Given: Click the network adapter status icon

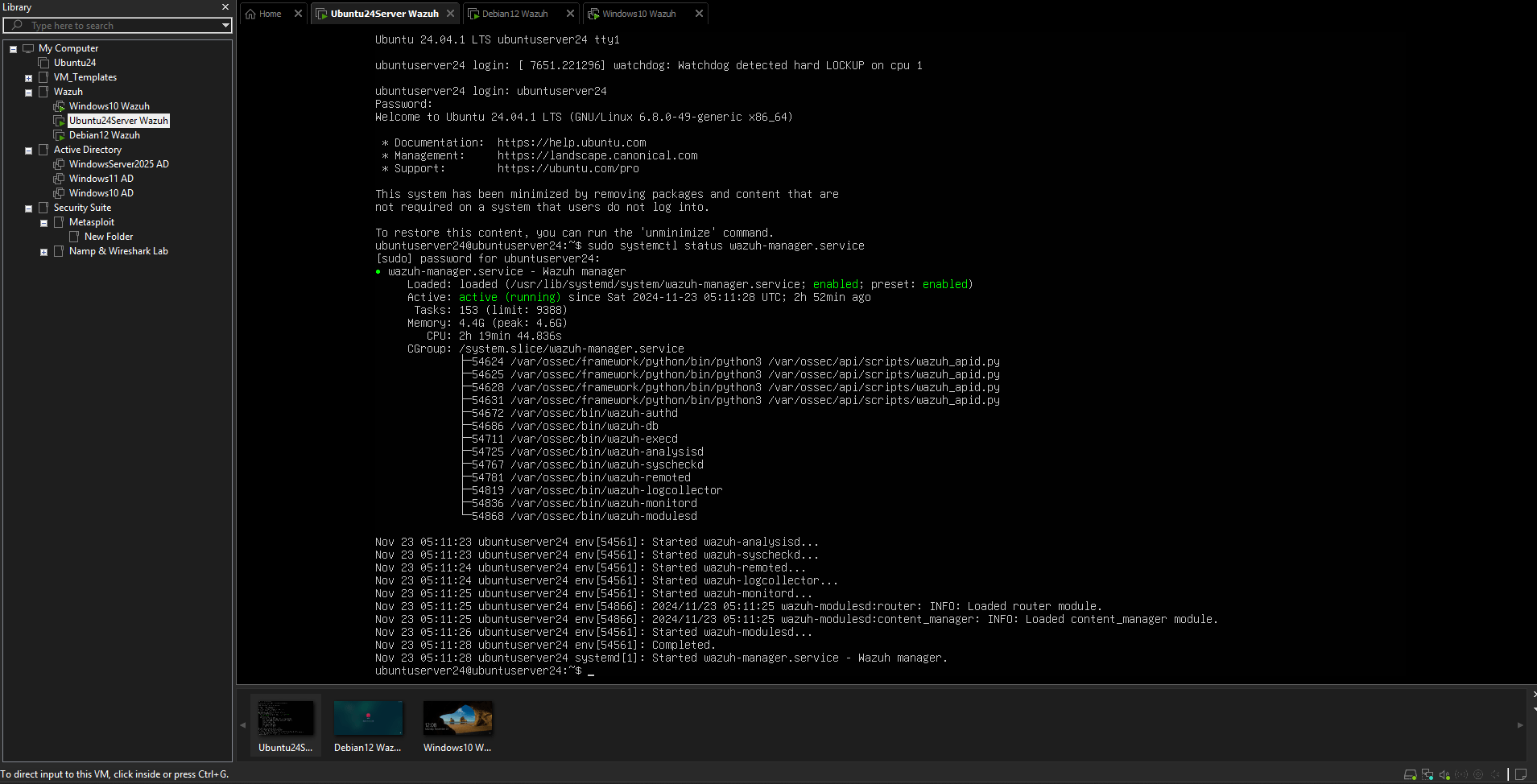Looking at the screenshot, I should click(x=1428, y=774).
